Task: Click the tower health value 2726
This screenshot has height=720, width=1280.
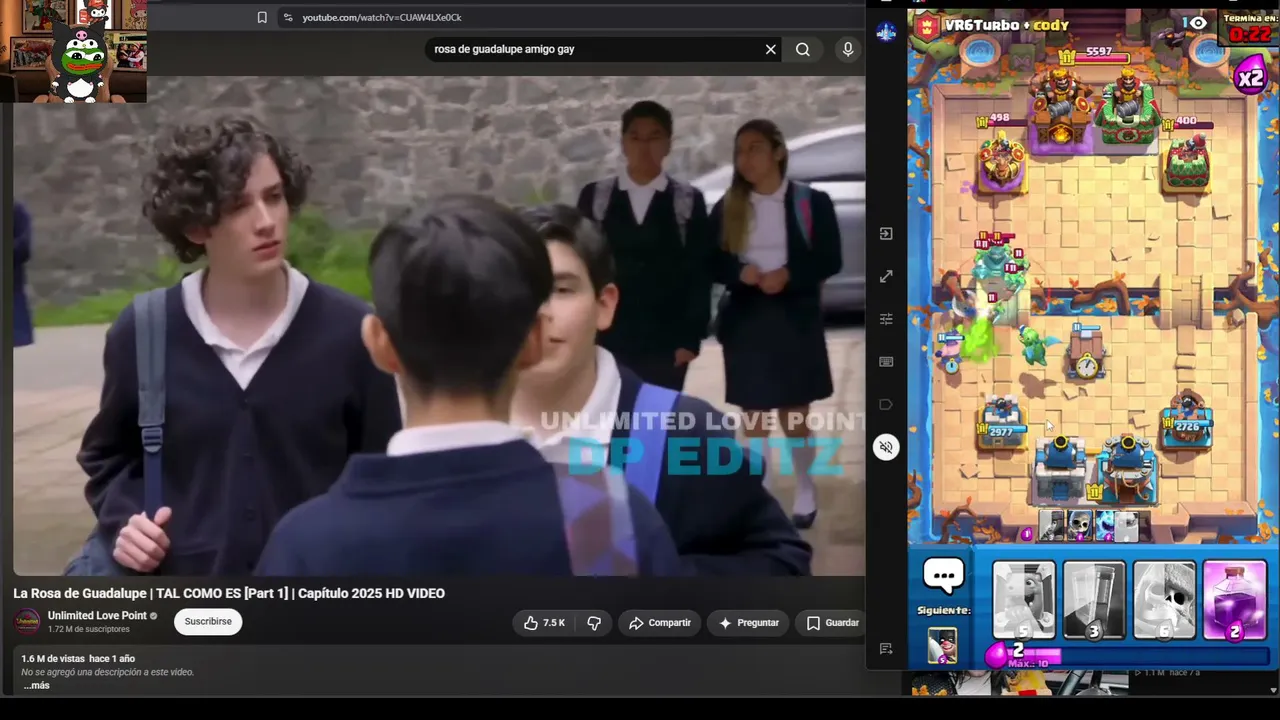Action: coord(1187,427)
